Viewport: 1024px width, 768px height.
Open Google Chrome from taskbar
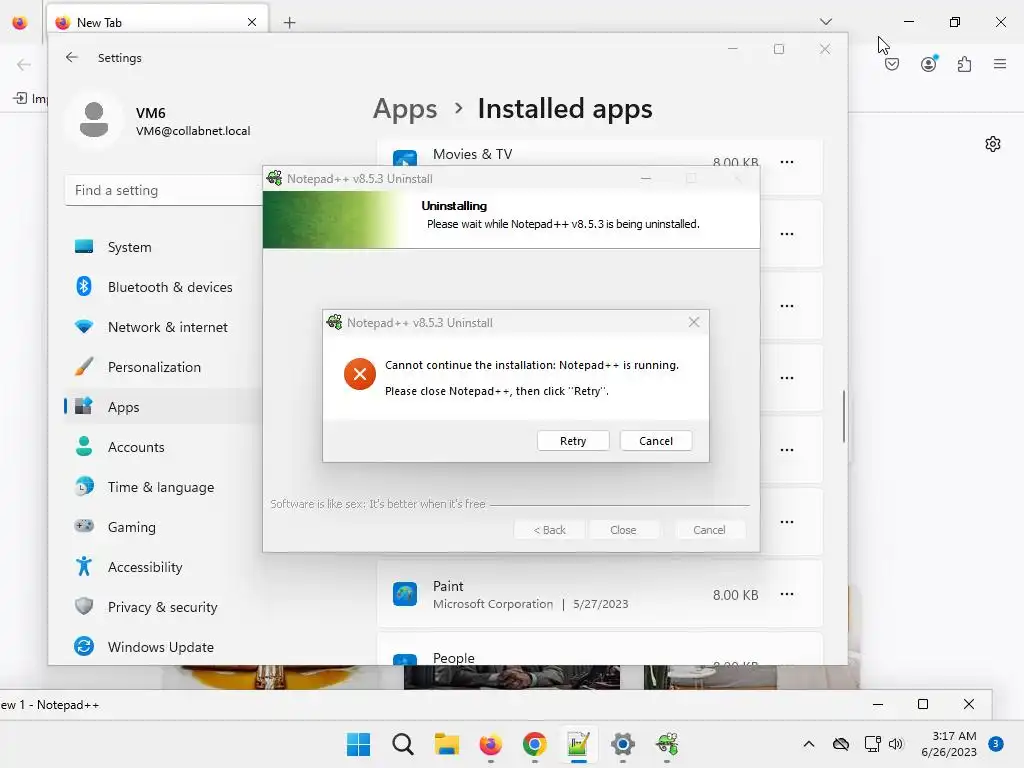pyautogui.click(x=534, y=744)
